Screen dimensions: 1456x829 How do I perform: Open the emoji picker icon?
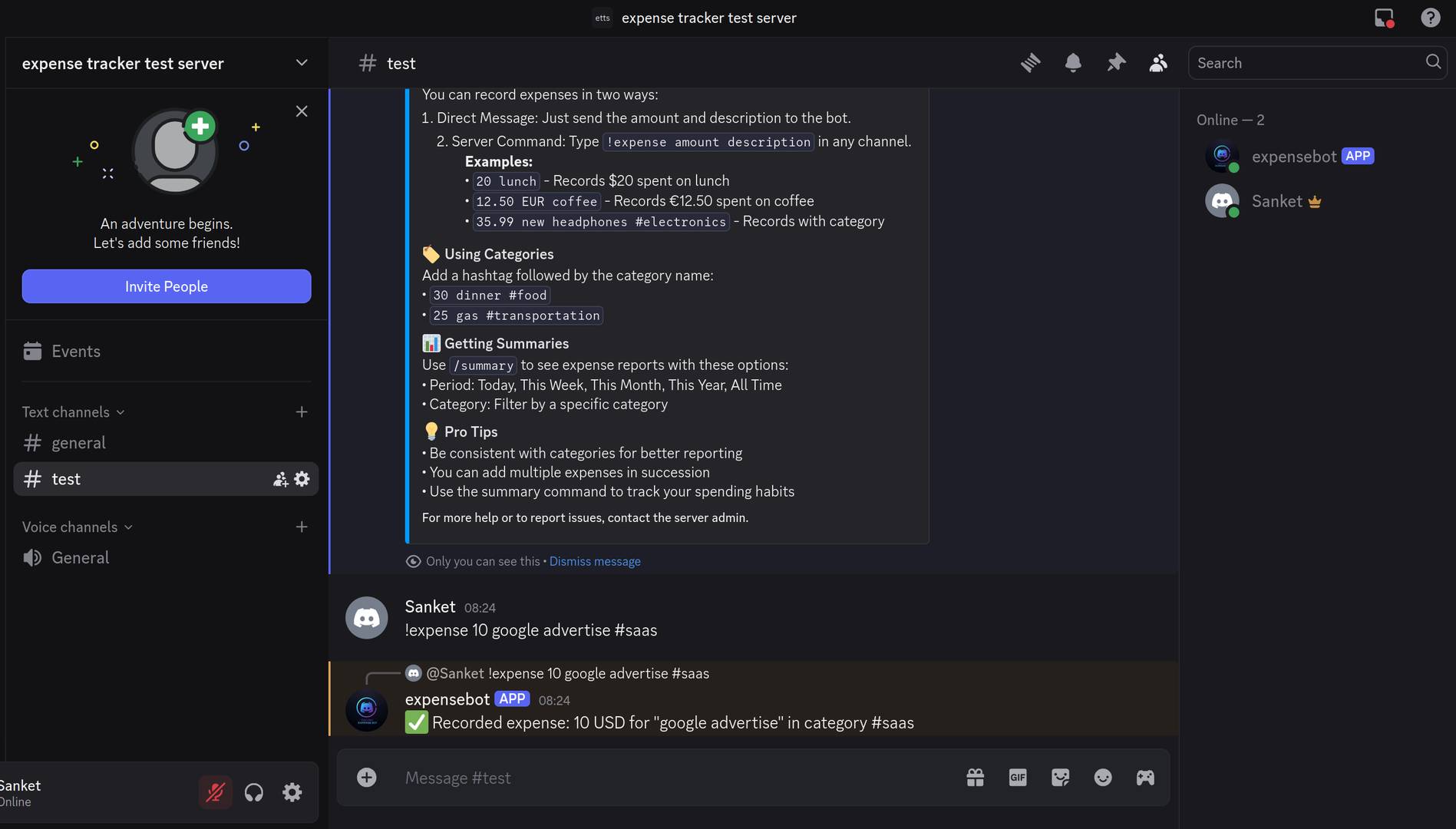click(1103, 778)
